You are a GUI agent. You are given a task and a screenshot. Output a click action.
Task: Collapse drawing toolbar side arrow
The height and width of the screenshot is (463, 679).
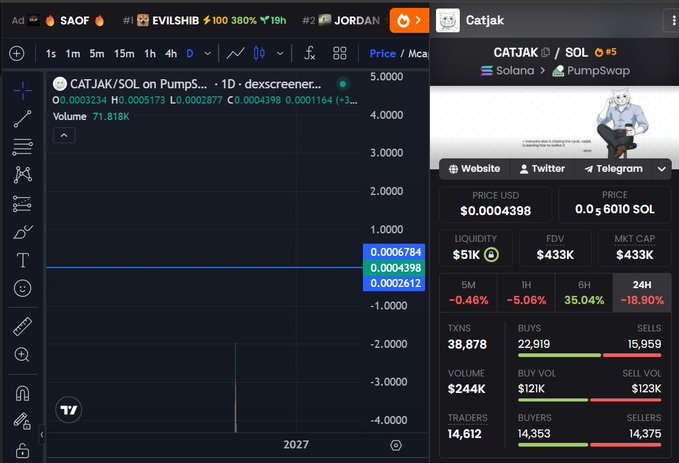coord(42,434)
